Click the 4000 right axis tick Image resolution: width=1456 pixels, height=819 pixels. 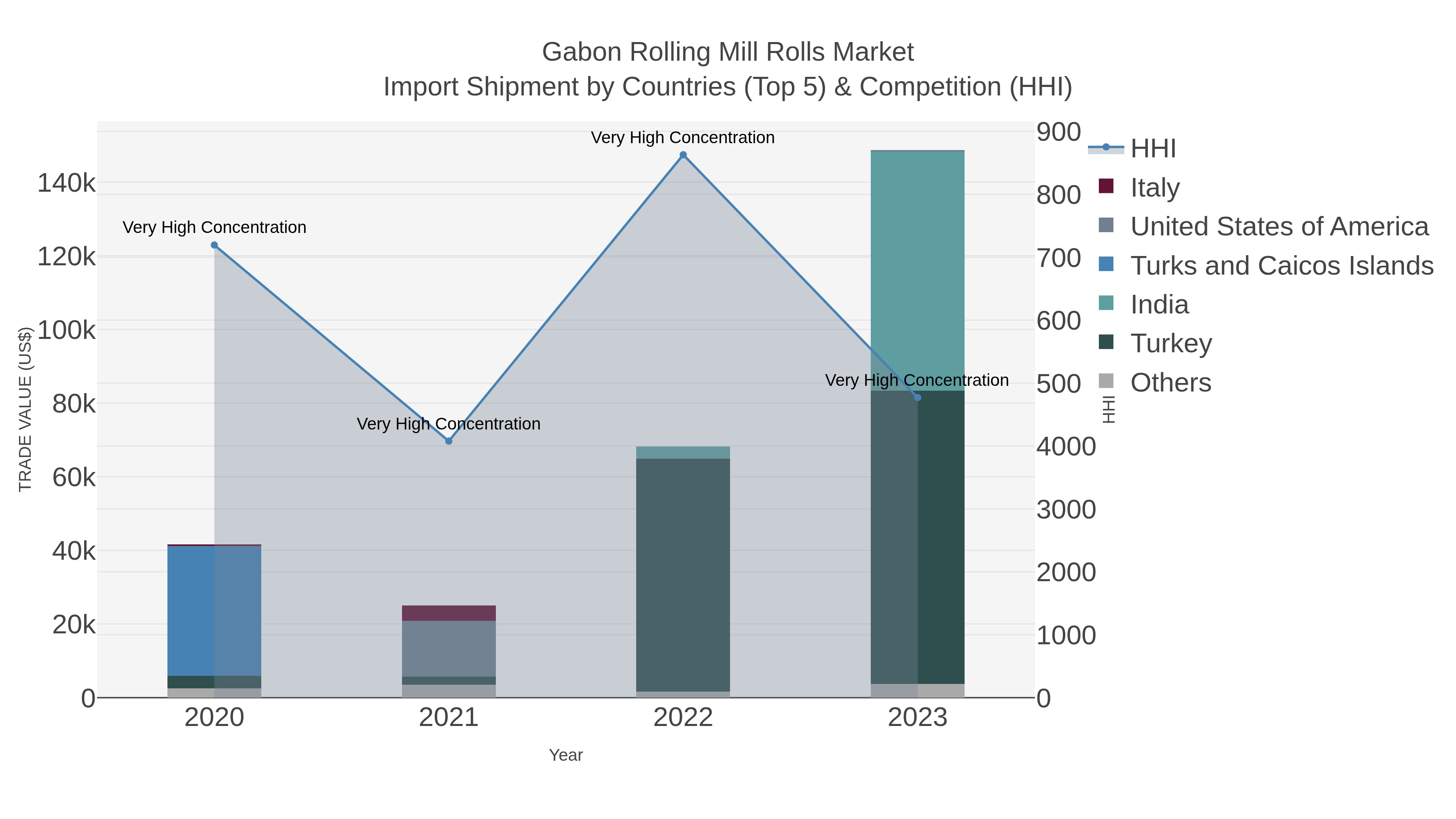click(1066, 447)
